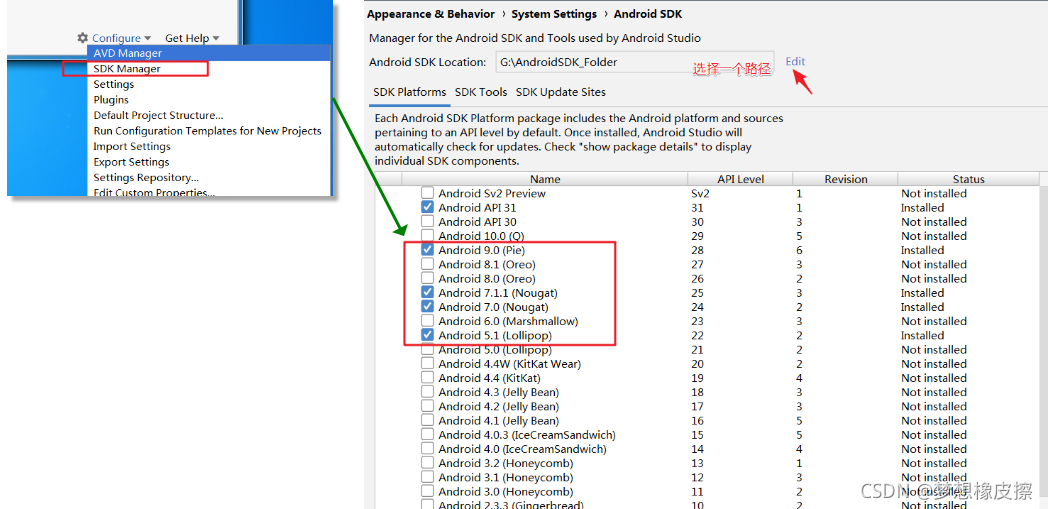Check the Android 4.1 (Jelly Bean) checkbox
The height and width of the screenshot is (509, 1048).
(428, 421)
